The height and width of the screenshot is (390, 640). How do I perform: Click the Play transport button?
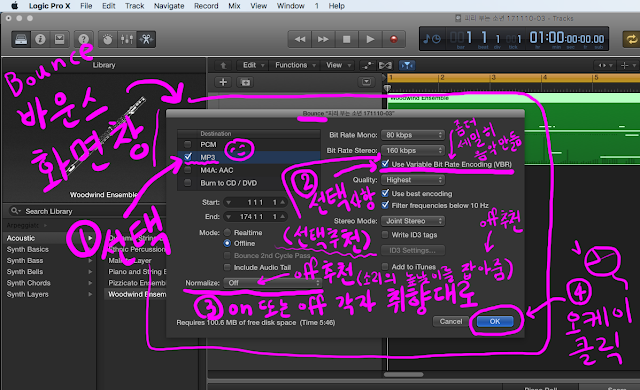[x=370, y=39]
